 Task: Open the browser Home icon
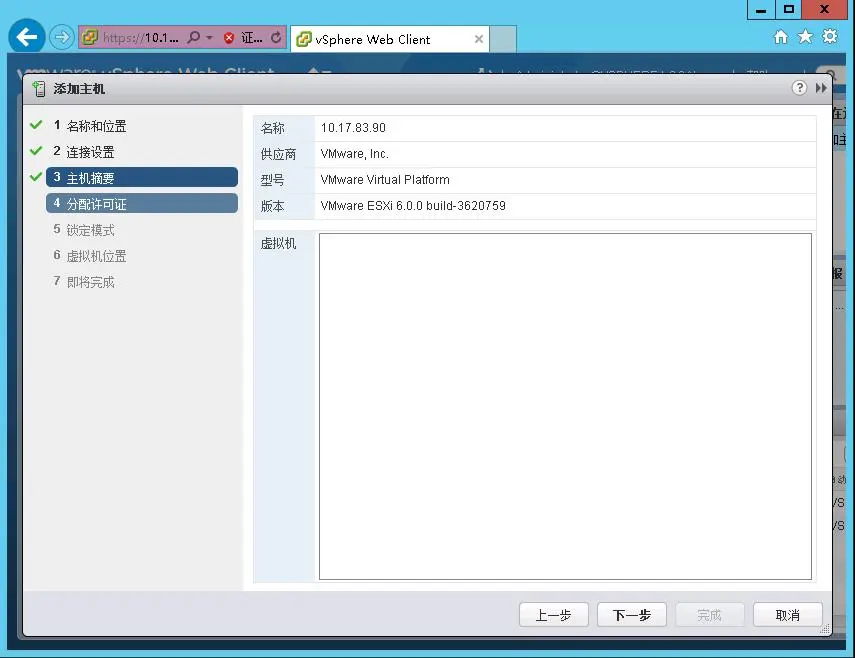pos(781,37)
